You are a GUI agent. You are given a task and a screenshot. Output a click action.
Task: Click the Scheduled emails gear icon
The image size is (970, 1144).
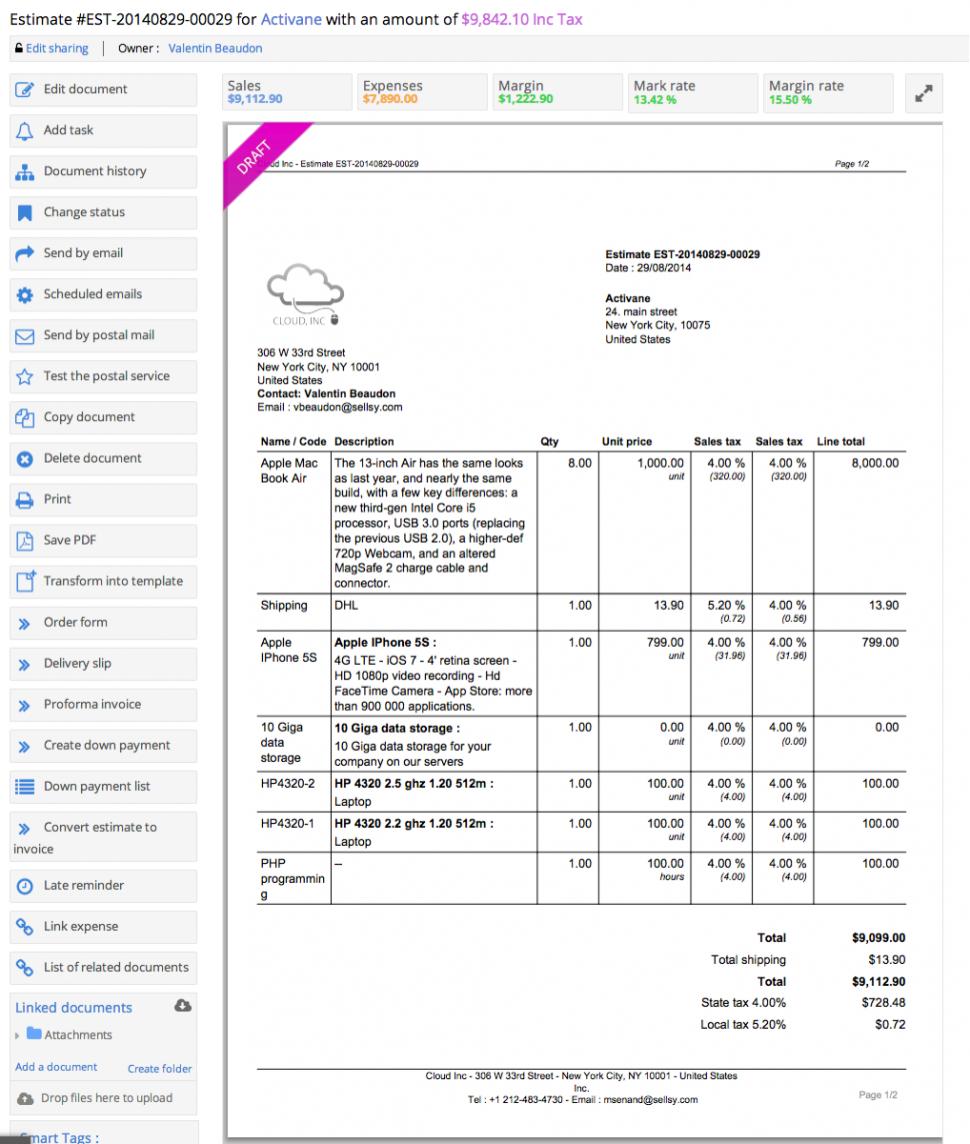point(25,295)
